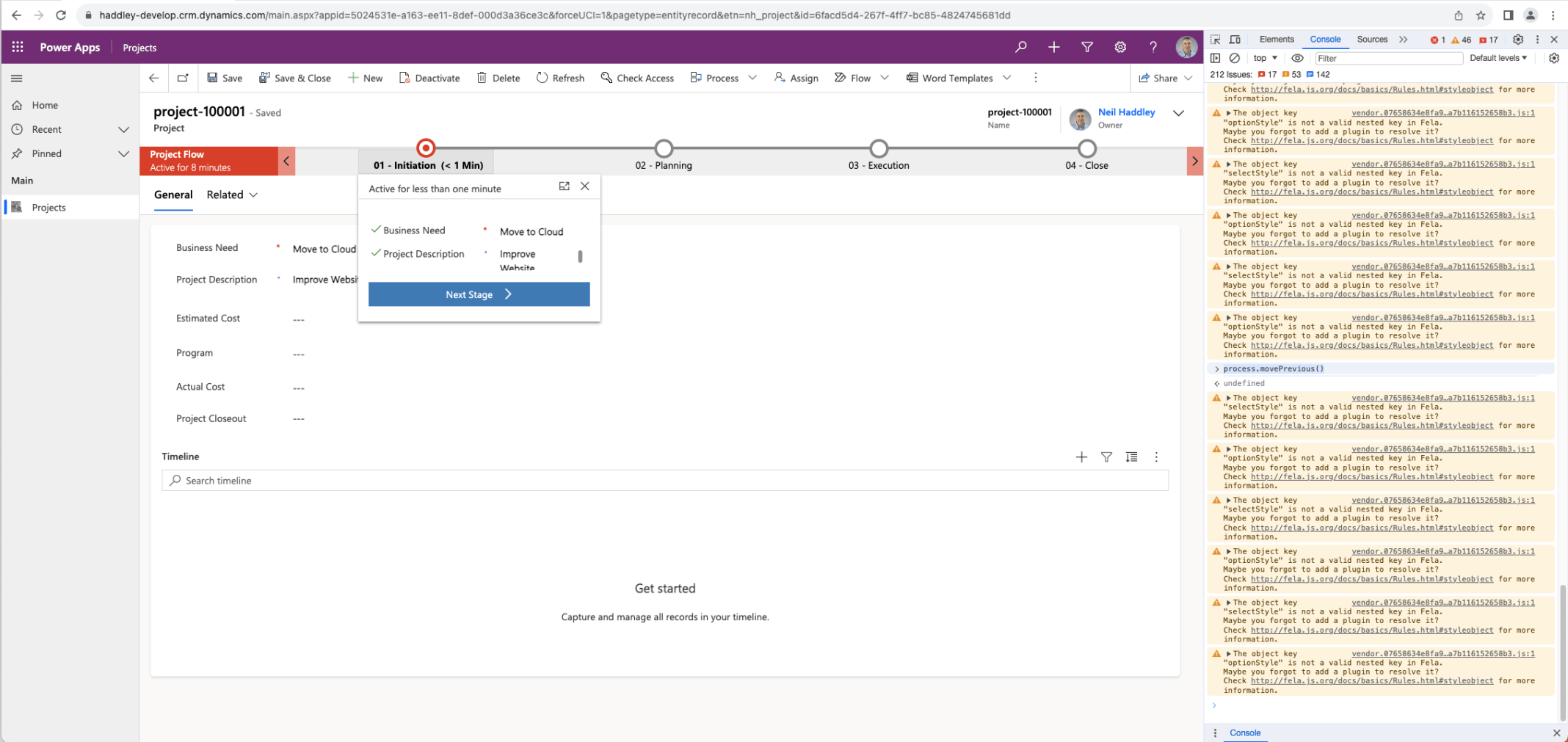This screenshot has height=742, width=1568.
Task: Add a timeline record with plus icon
Action: [x=1081, y=457]
